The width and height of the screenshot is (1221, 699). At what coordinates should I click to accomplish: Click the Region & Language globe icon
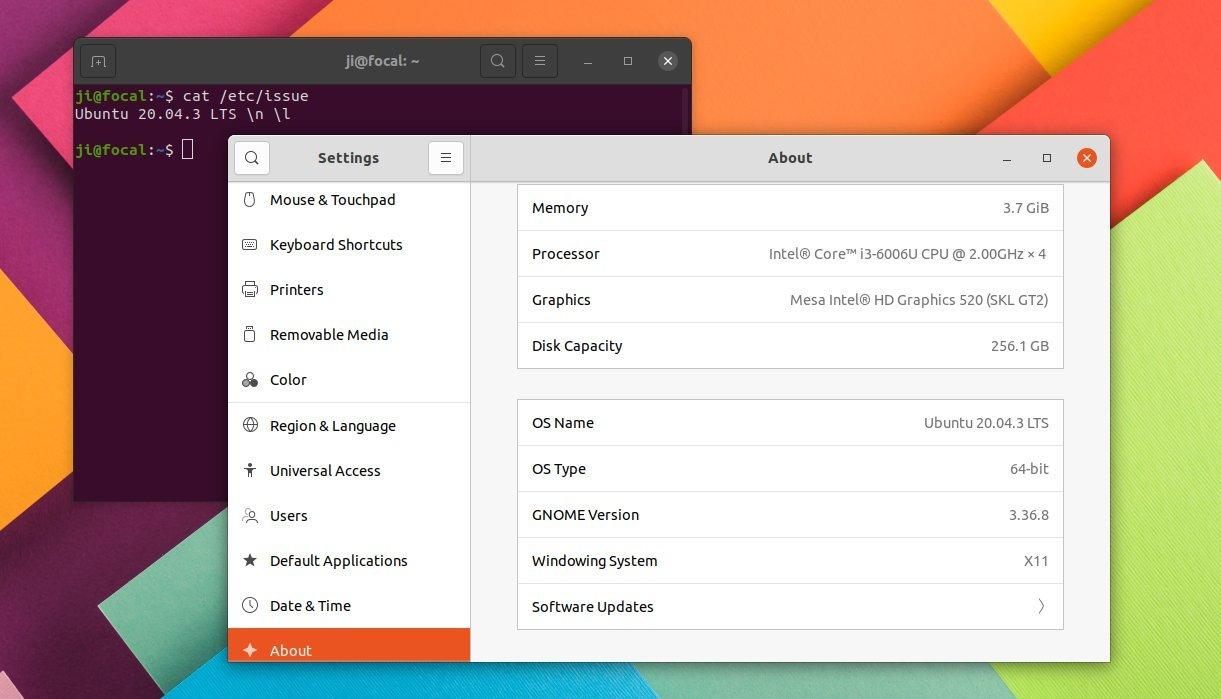[250, 425]
